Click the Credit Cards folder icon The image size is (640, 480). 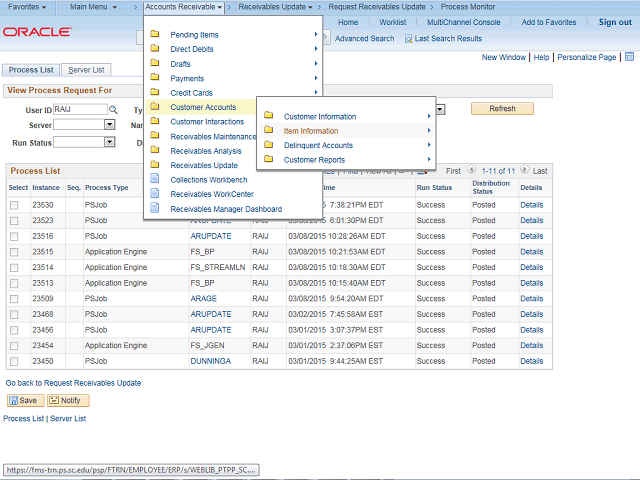[155, 93]
